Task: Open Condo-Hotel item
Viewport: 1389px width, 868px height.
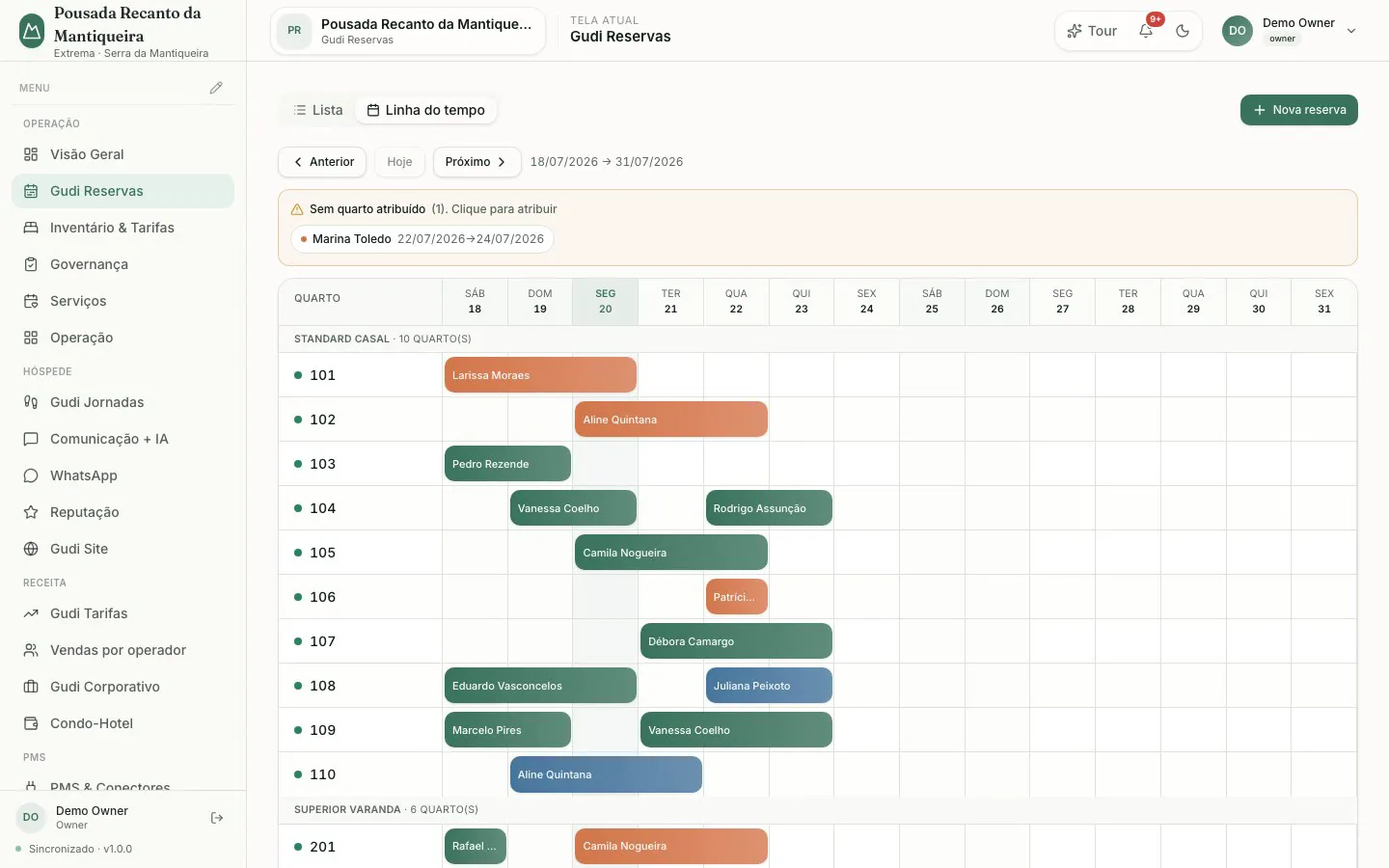Action: click(x=123, y=723)
